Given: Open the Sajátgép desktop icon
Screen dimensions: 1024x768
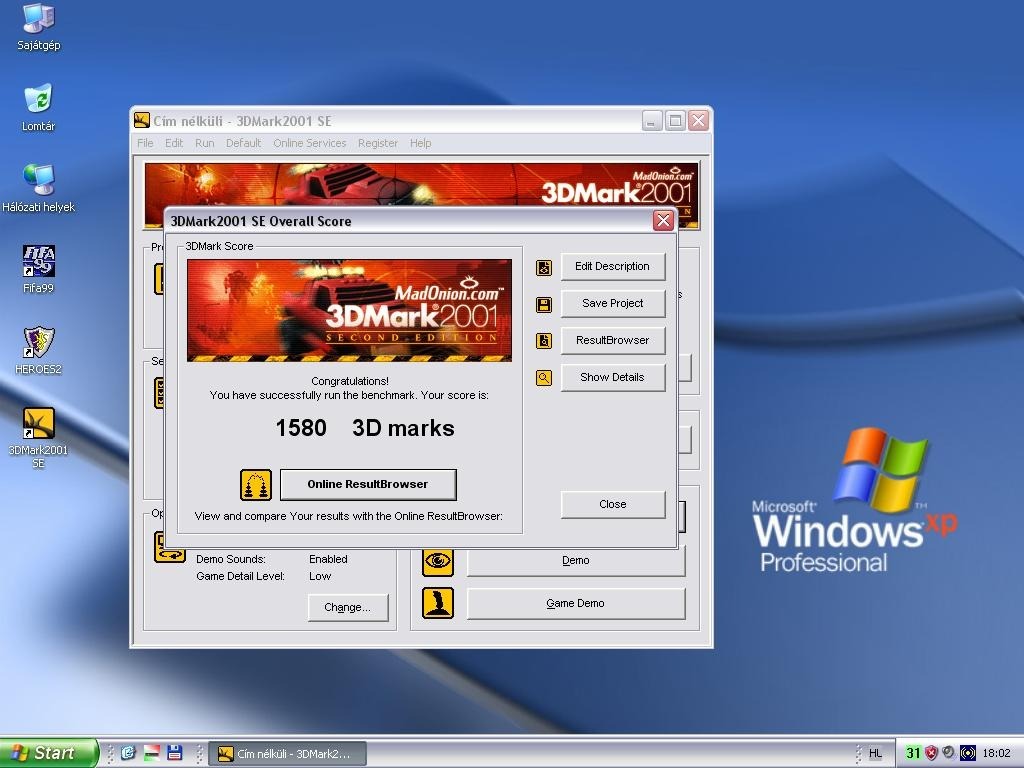Looking at the screenshot, I should pos(39,26).
